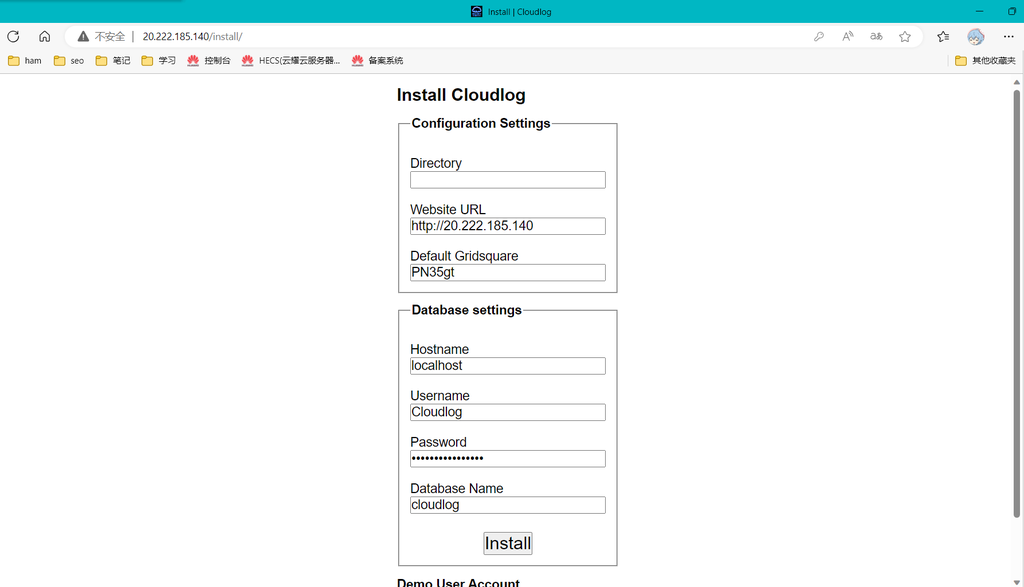The width and height of the screenshot is (1024, 587).
Task: Click the scrollbar up arrow
Action: point(1016,82)
